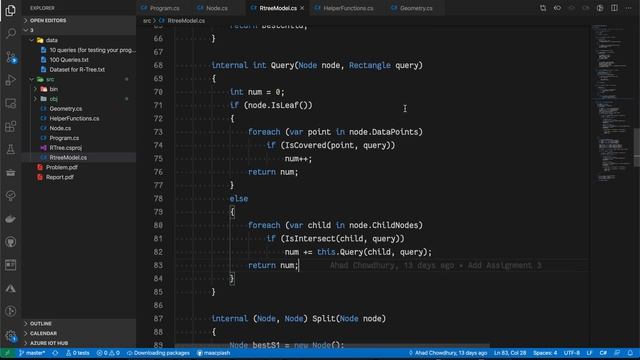Click Ln 83, Col 28 in status bar
The width and height of the screenshot is (640, 360).
click(x=510, y=353)
